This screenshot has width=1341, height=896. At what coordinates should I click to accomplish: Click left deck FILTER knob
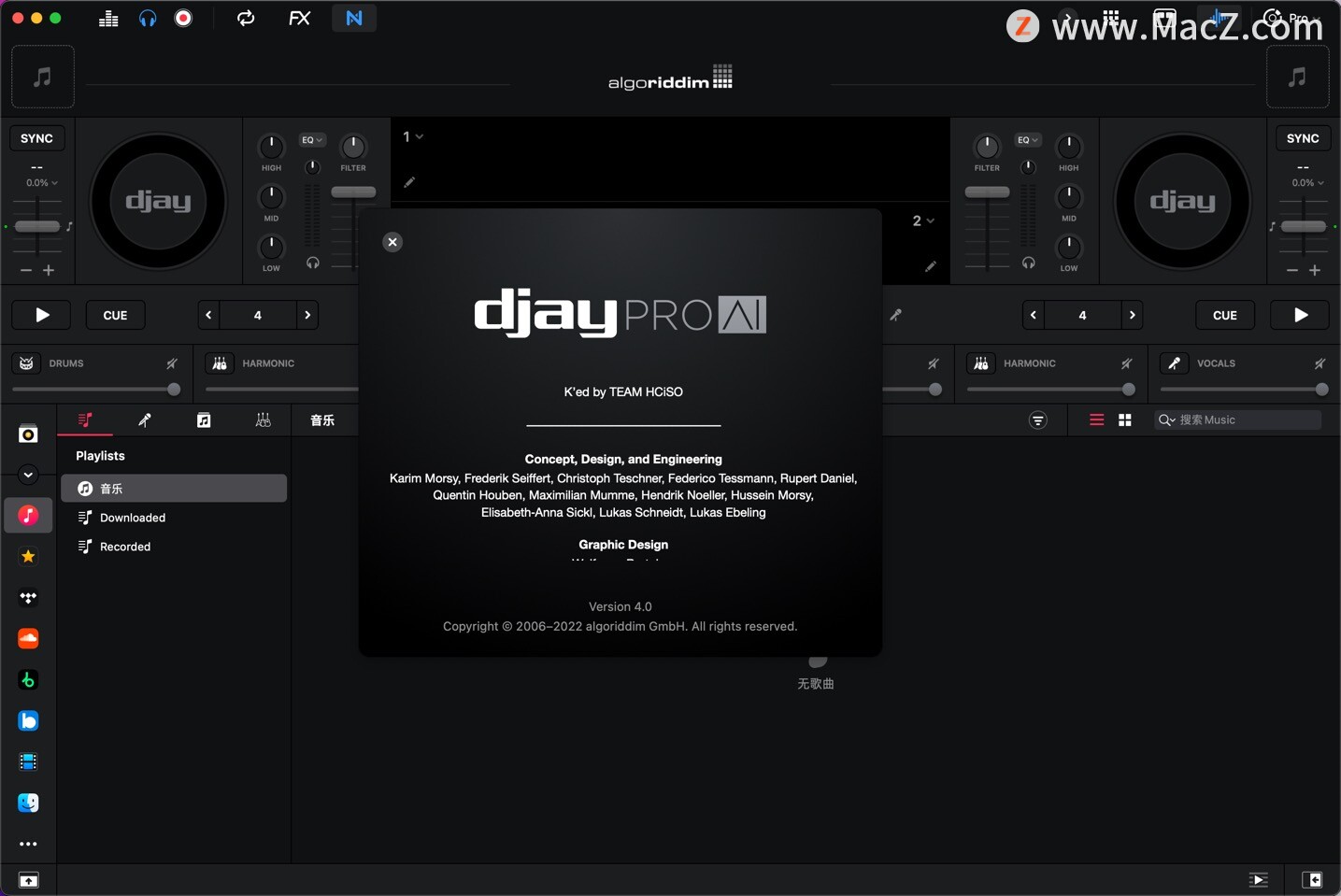coord(353,147)
